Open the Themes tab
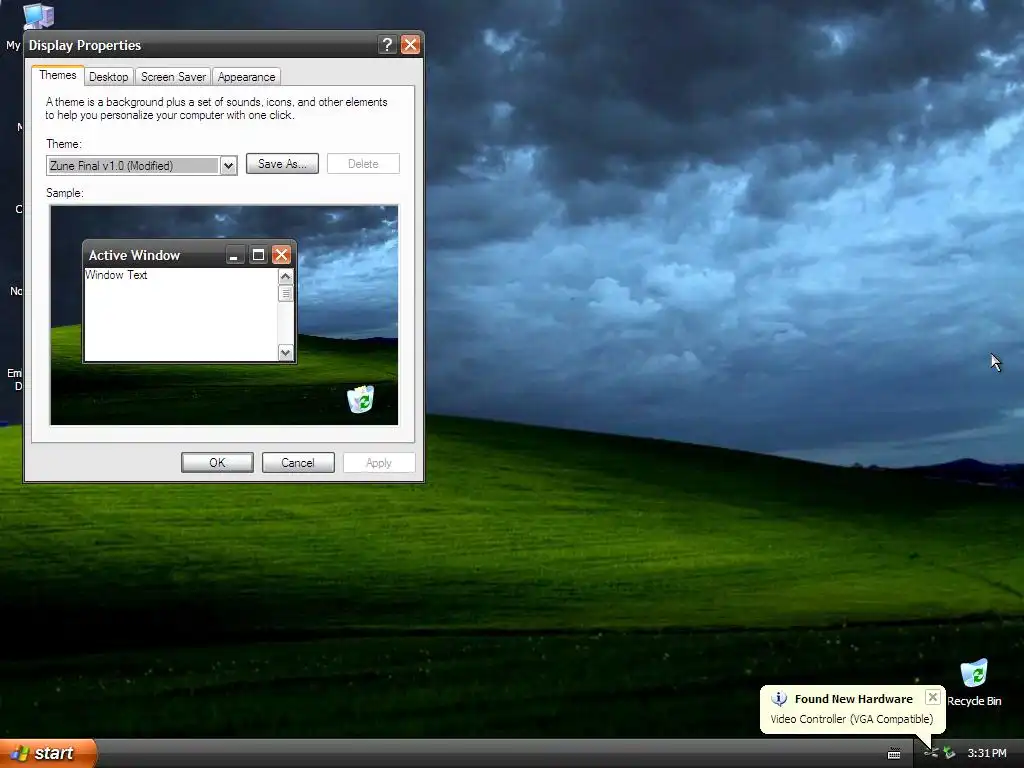 (x=58, y=75)
